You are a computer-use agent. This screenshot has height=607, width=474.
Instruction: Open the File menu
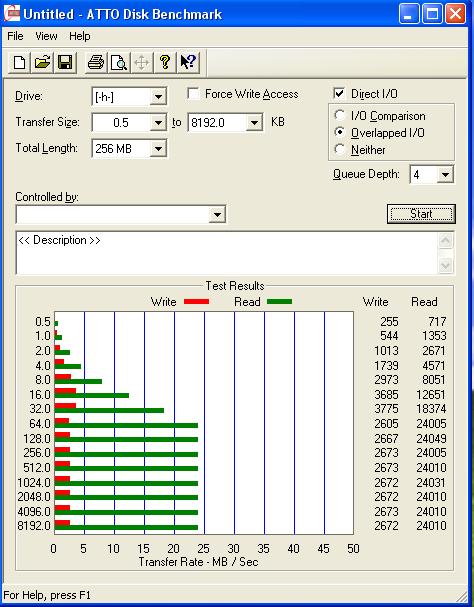[x=15, y=36]
